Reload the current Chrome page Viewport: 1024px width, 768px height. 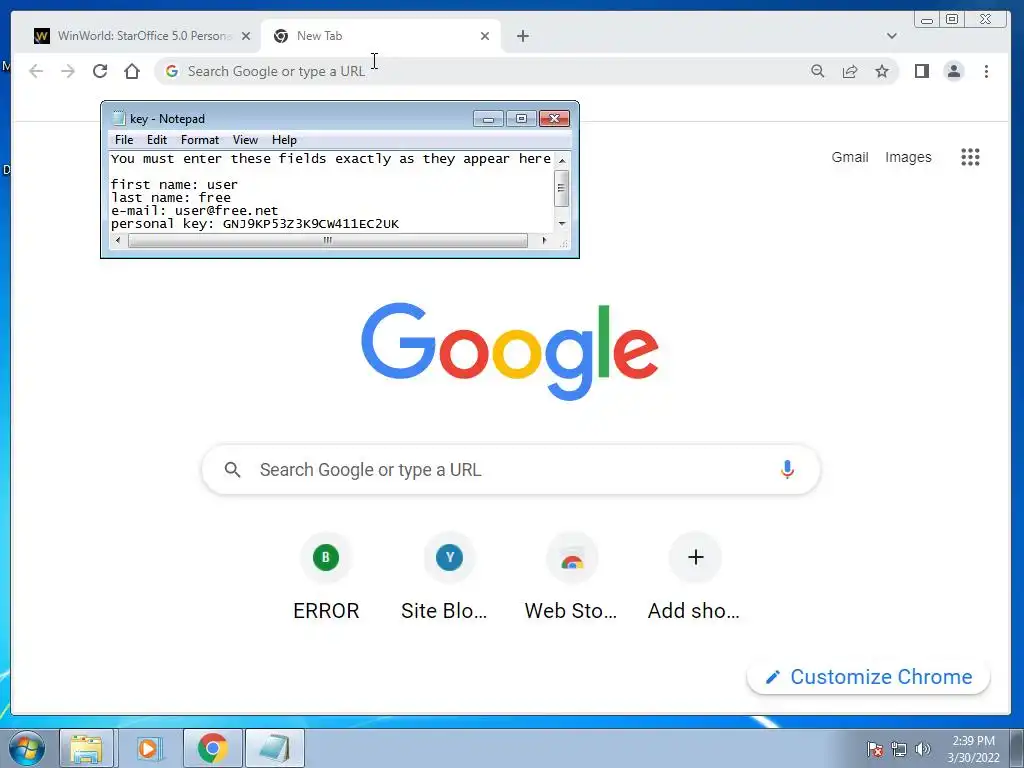pos(100,71)
